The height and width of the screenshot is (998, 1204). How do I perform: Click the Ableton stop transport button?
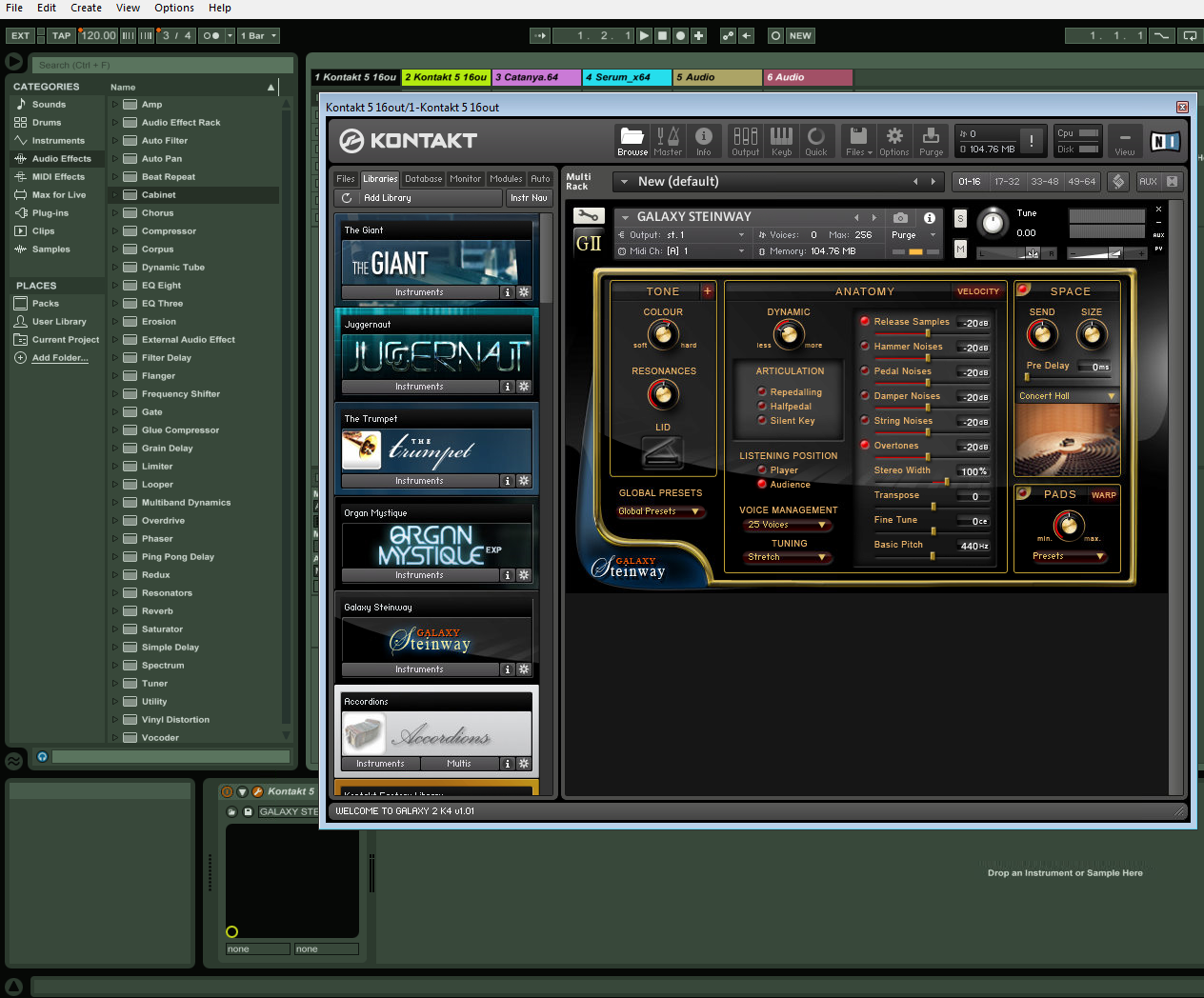[x=662, y=36]
